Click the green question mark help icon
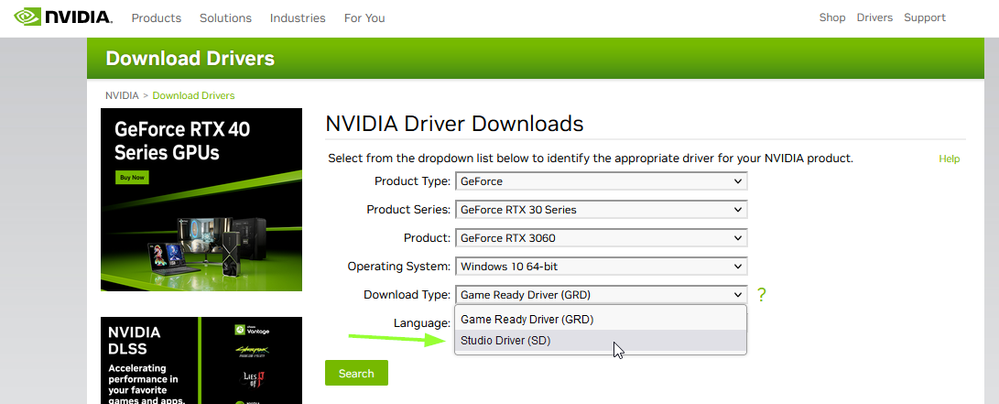The image size is (999, 404). click(762, 295)
